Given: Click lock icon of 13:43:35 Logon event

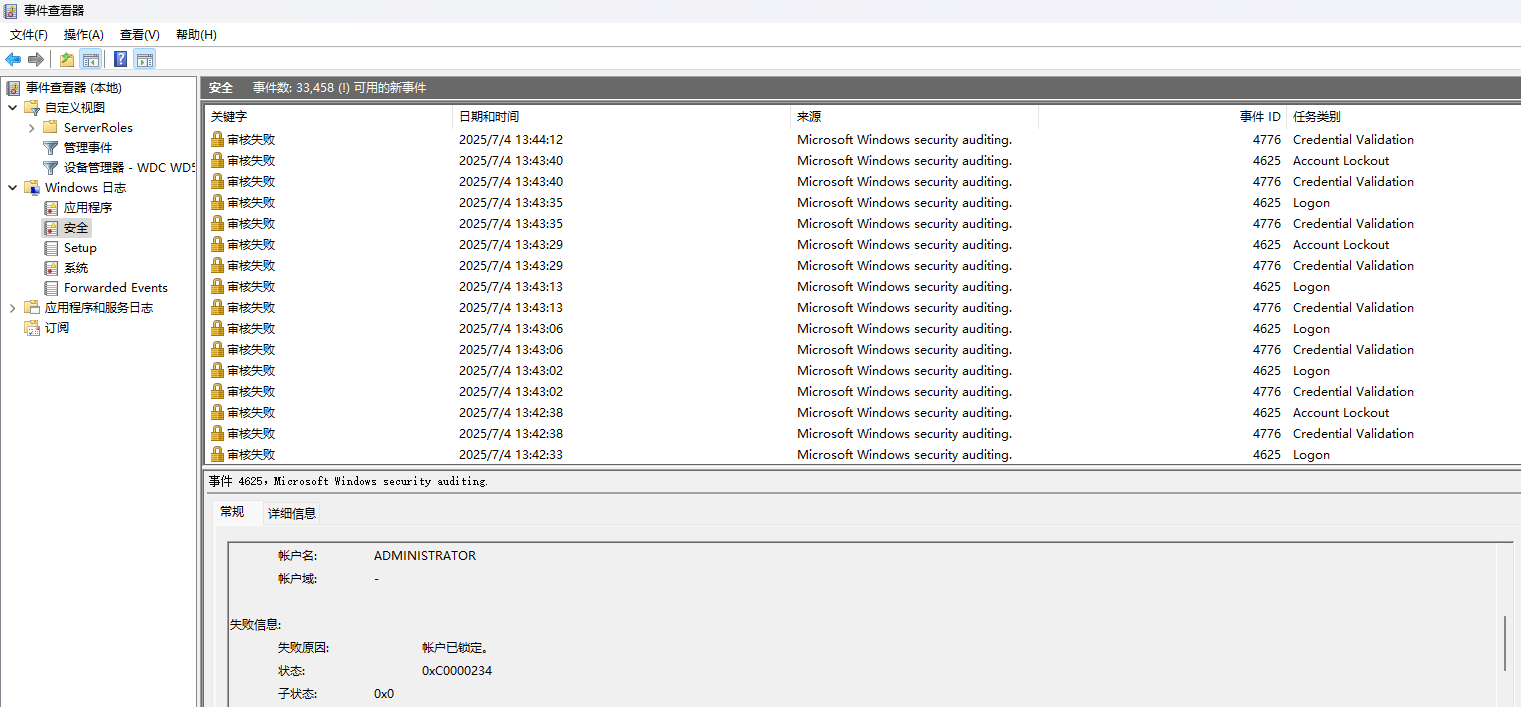Looking at the screenshot, I should point(217,203).
